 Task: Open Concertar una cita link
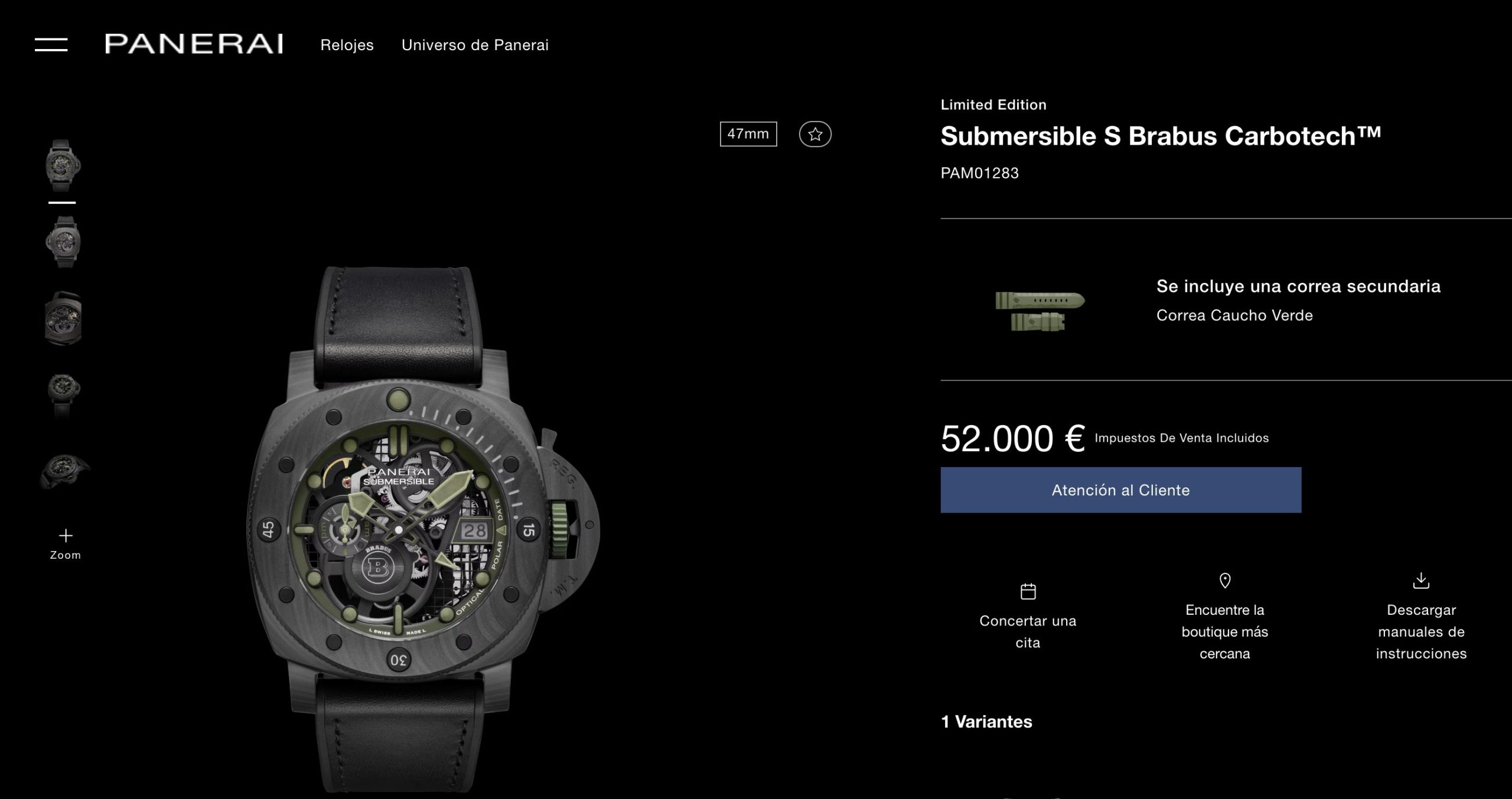[x=1028, y=631]
